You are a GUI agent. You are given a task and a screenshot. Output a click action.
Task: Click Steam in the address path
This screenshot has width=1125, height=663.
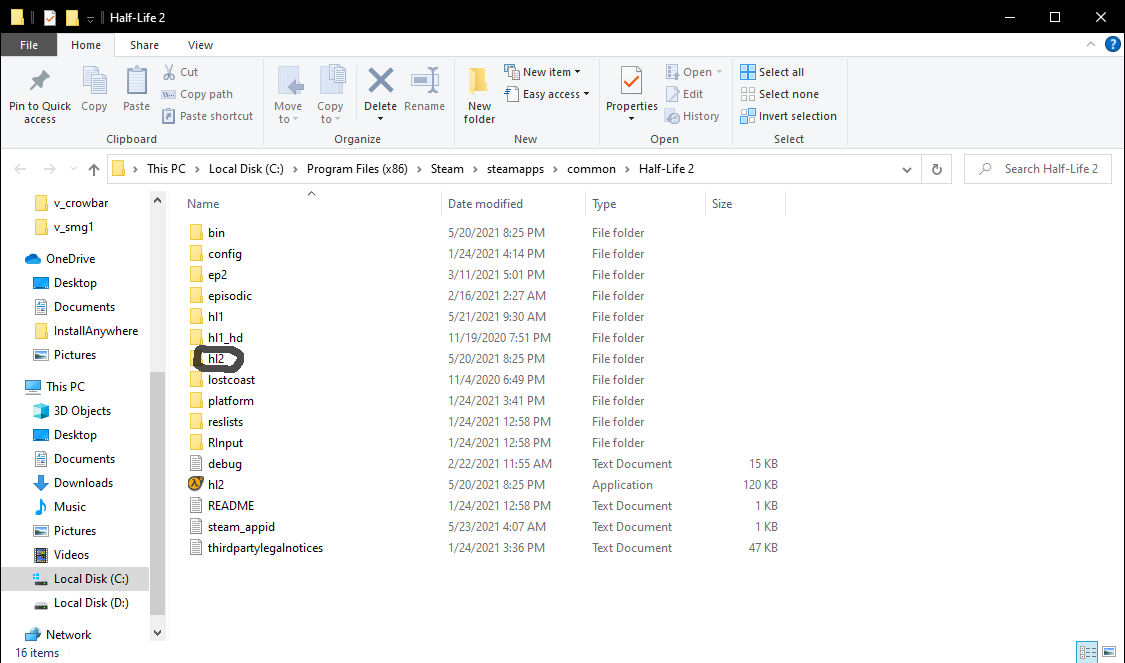(447, 169)
